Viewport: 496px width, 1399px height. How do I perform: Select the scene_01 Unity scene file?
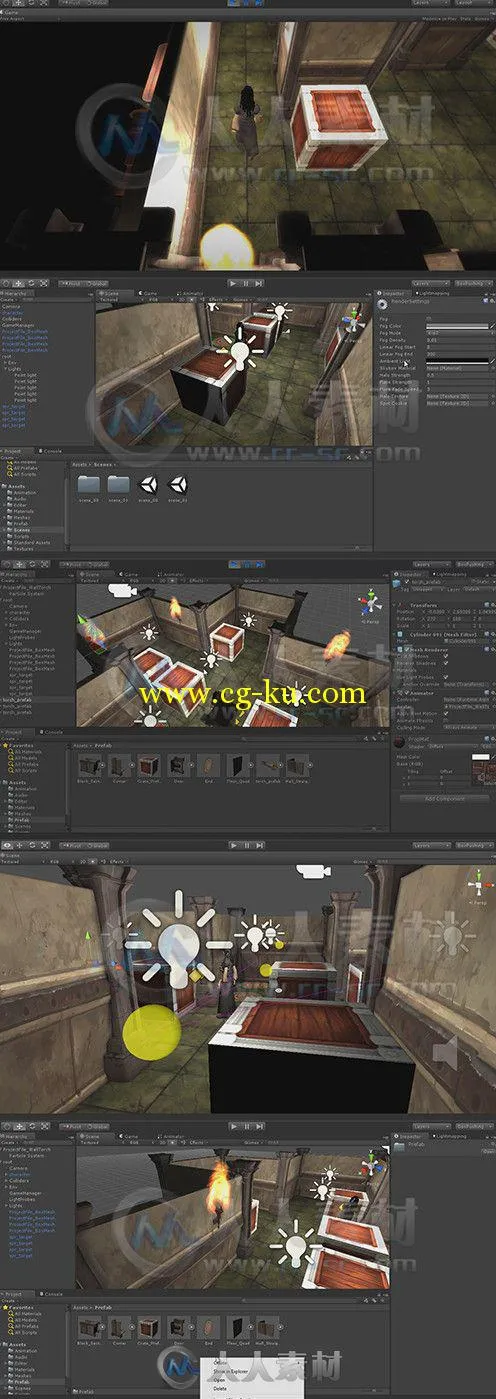pos(177,483)
